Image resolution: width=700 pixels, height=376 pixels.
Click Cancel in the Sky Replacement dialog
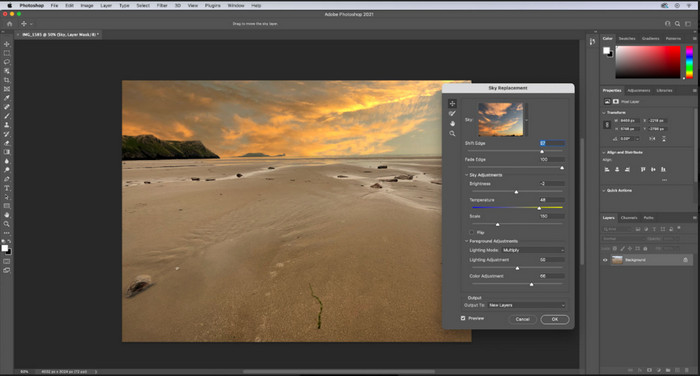522,319
